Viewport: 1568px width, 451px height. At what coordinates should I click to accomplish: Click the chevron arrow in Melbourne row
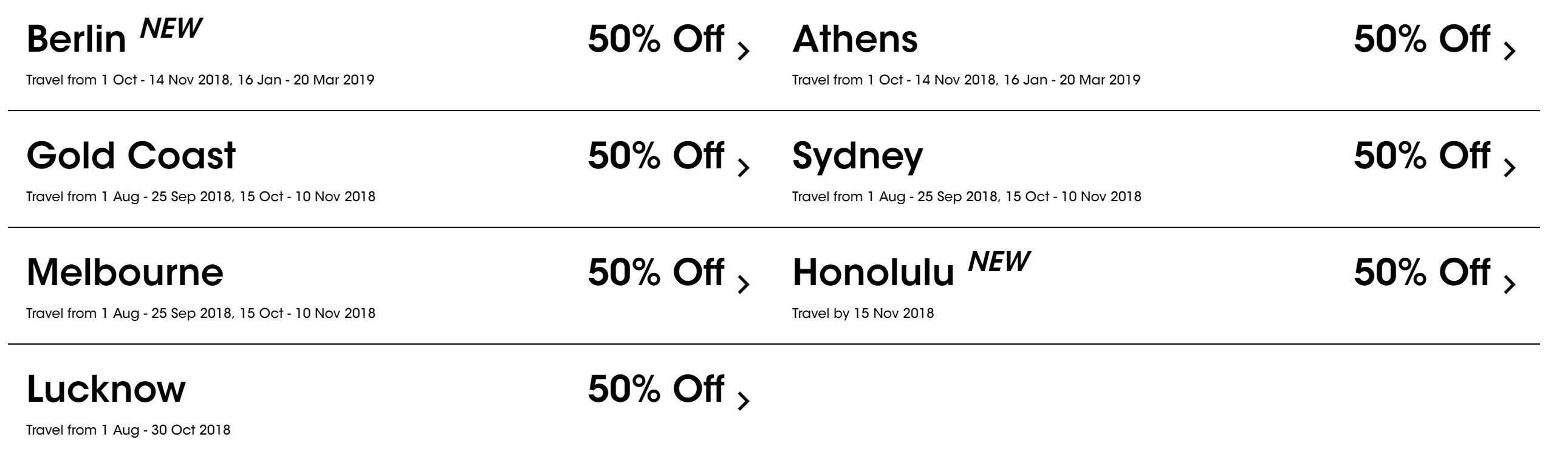(743, 284)
